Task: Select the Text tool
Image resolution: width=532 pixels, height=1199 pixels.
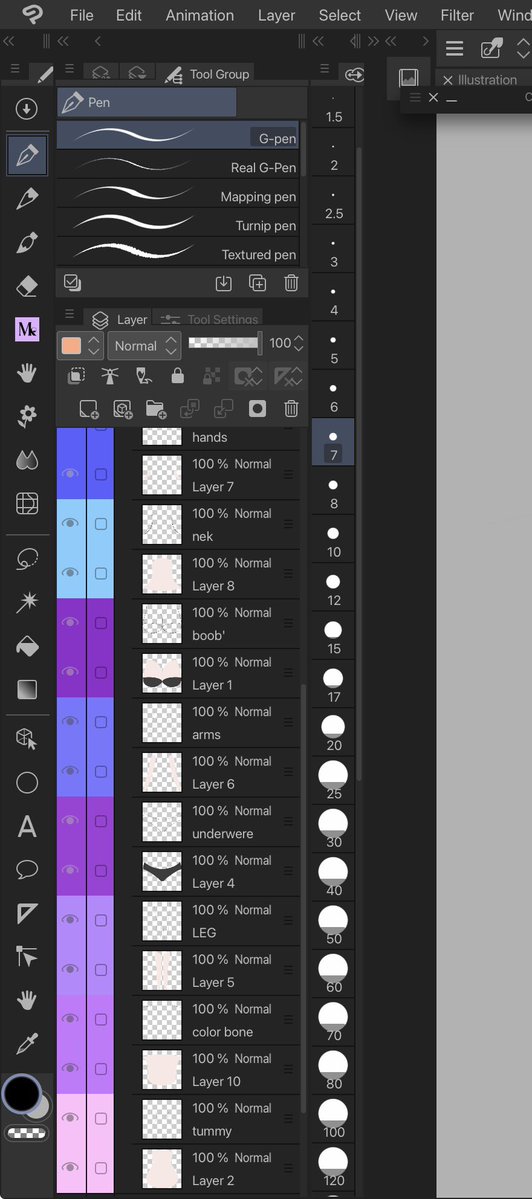Action: click(x=27, y=827)
